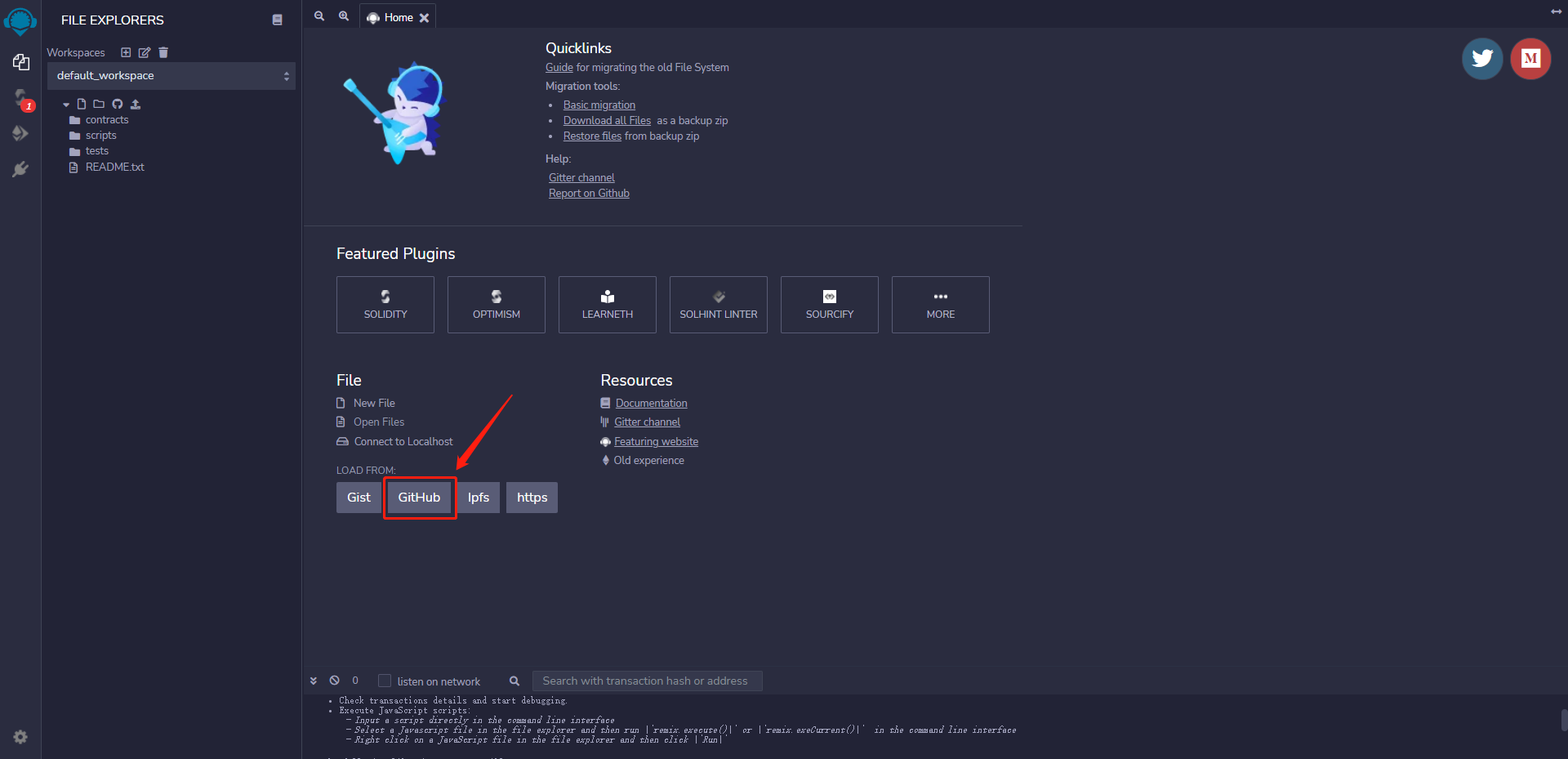Activate the LEARNETH plugin
This screenshot has height=759, width=1568.
tap(608, 305)
